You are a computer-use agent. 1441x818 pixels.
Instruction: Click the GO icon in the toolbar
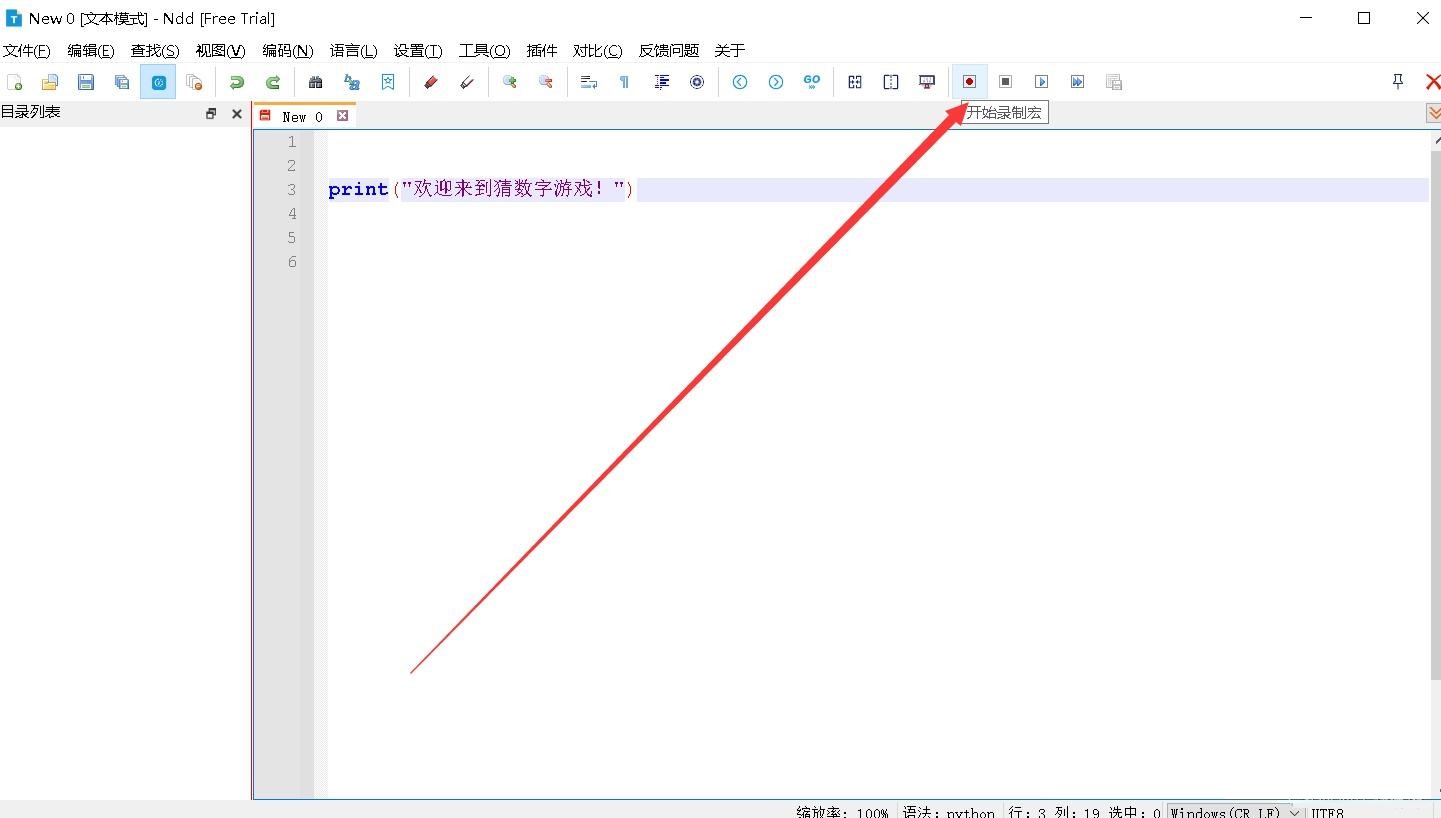coord(812,82)
